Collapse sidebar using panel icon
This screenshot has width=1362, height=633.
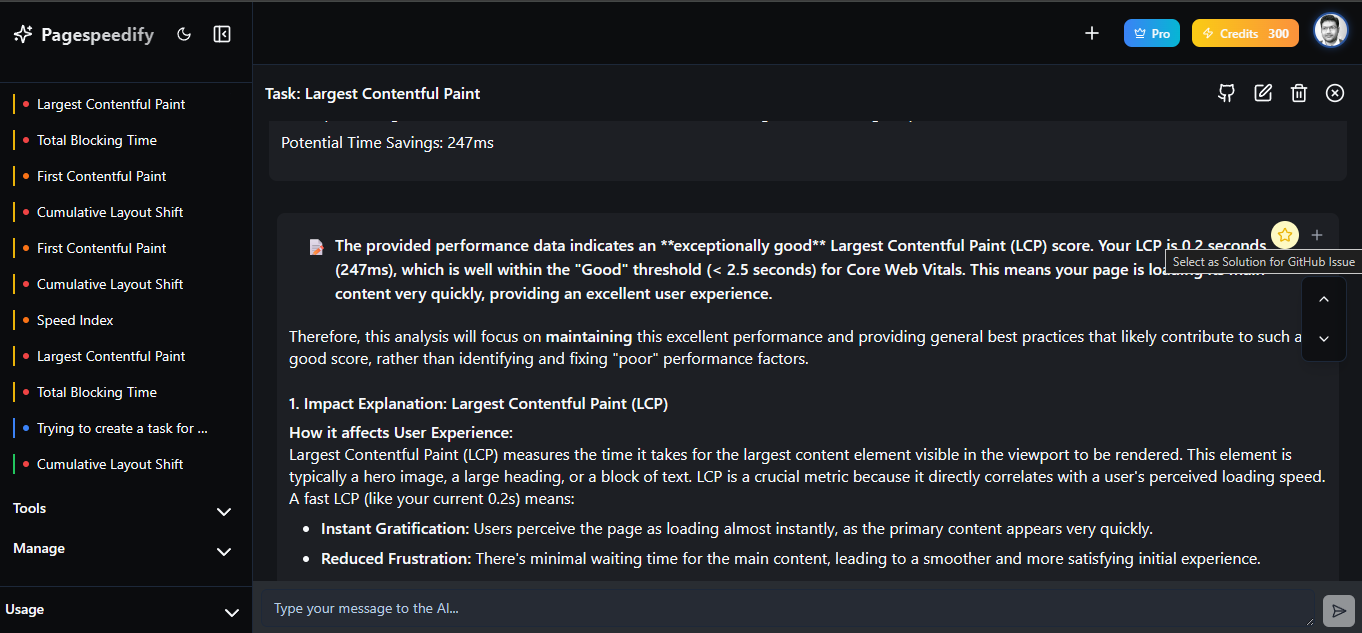click(x=222, y=34)
